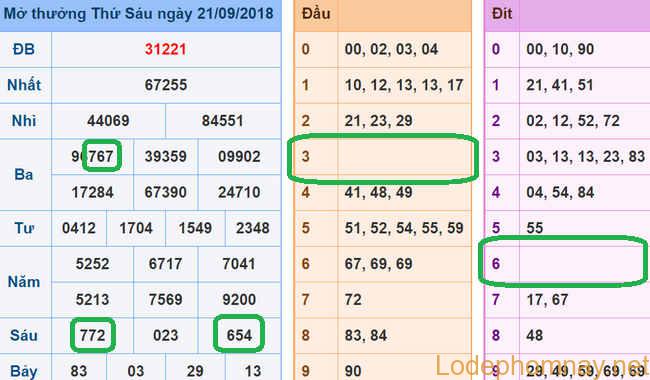Select the Nhất prize number 67255

pos(166,85)
